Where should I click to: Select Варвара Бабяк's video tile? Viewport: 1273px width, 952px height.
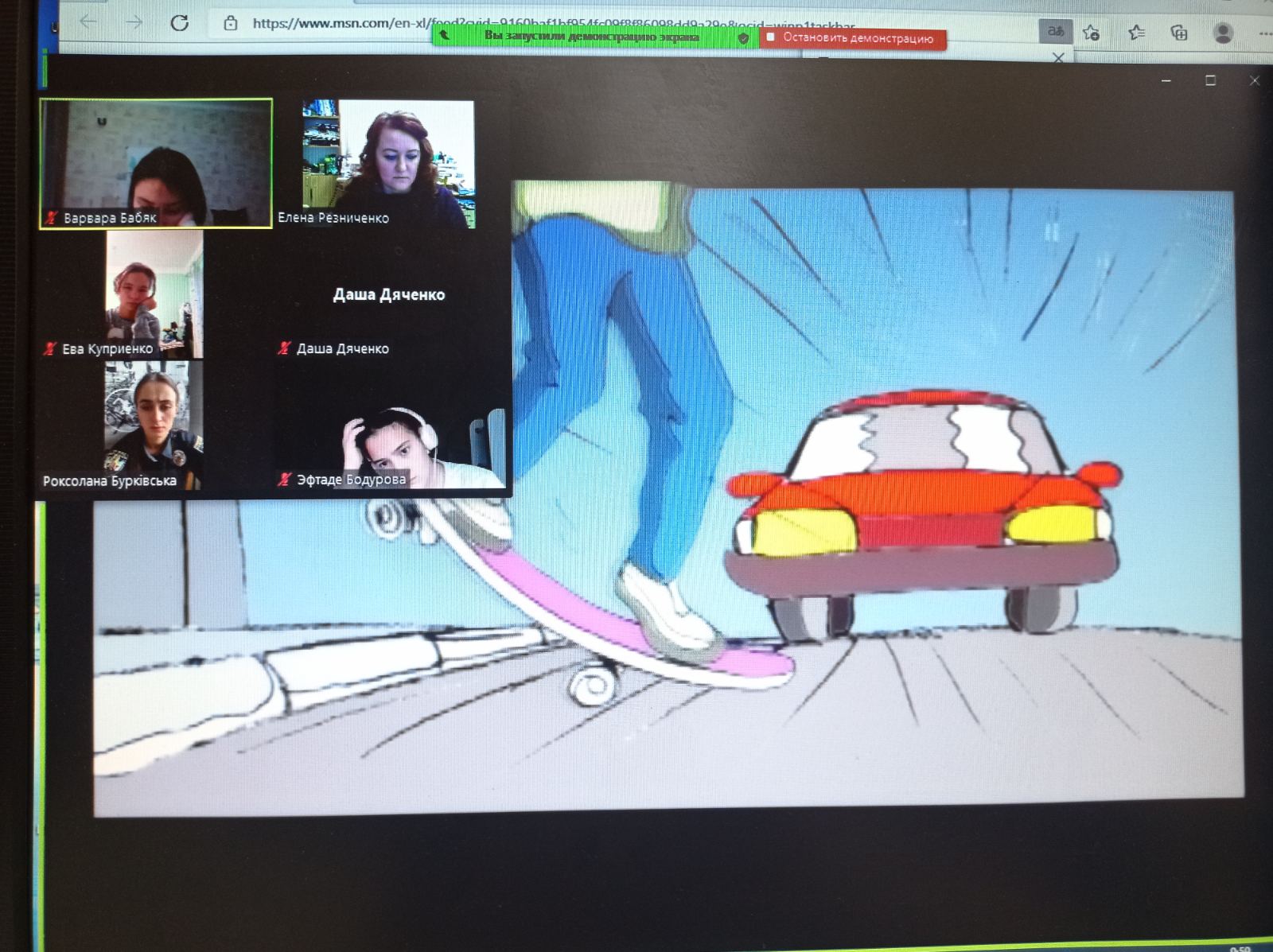click(x=156, y=163)
